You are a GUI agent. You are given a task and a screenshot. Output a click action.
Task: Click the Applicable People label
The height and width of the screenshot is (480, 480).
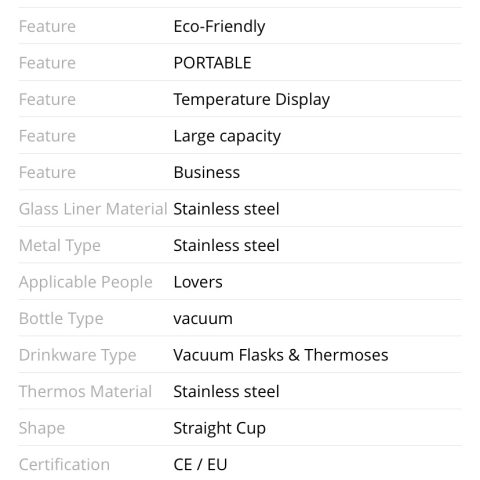click(86, 283)
